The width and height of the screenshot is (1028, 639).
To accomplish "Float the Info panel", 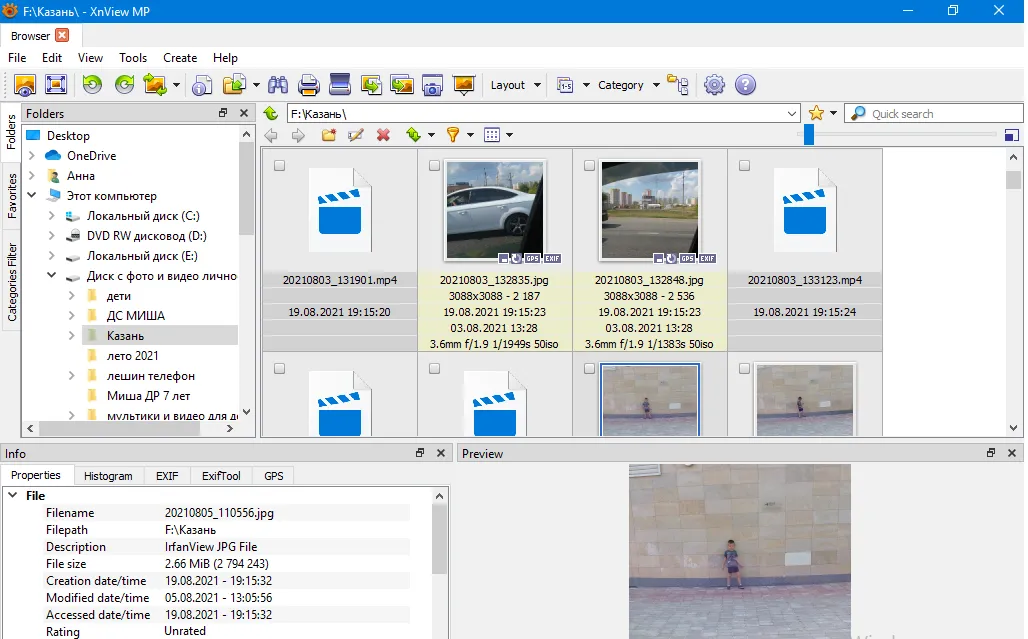I will pyautogui.click(x=420, y=453).
